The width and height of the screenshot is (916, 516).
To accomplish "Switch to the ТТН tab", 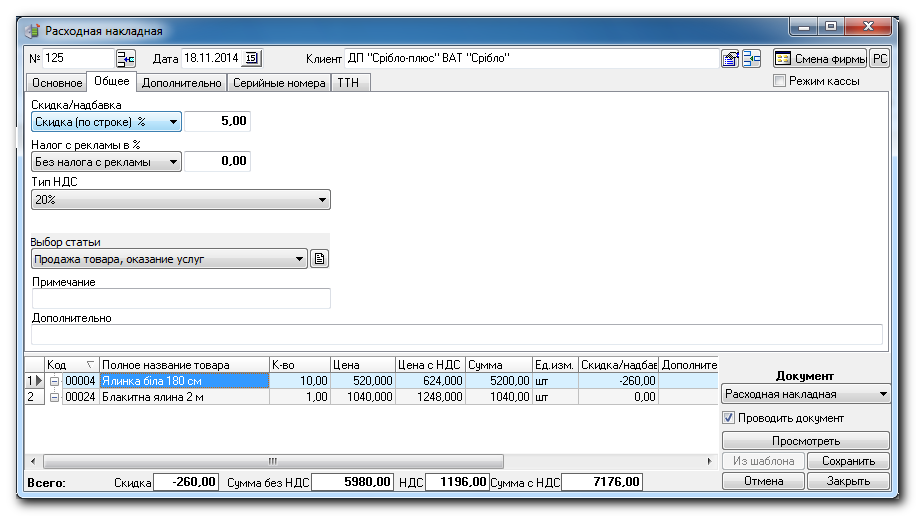I will pyautogui.click(x=351, y=83).
